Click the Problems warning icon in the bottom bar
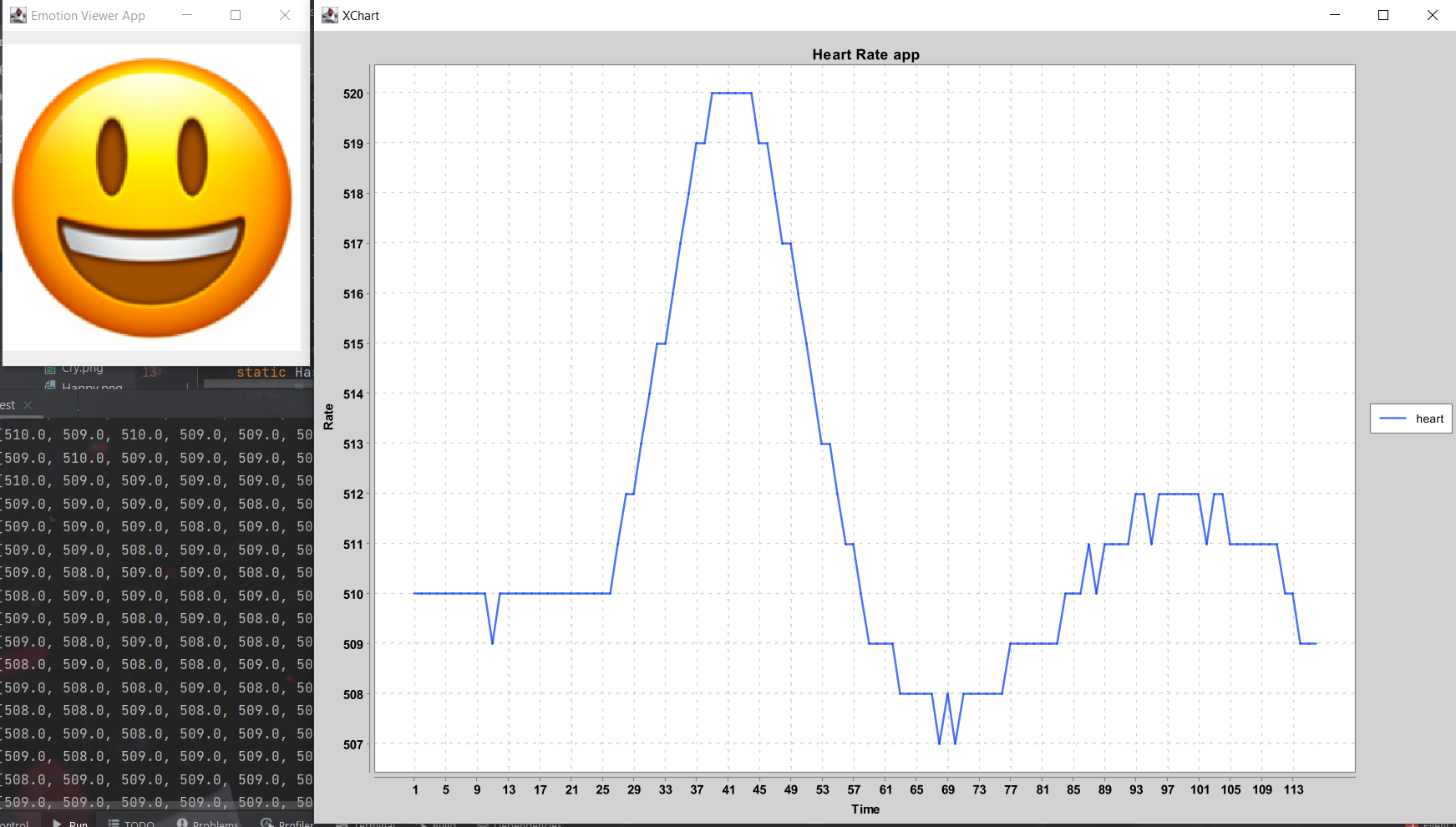Image resolution: width=1456 pixels, height=827 pixels. (x=182, y=823)
